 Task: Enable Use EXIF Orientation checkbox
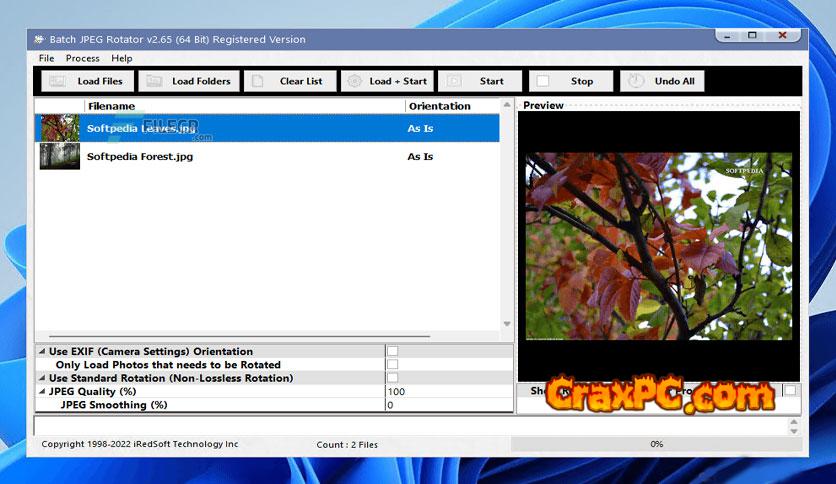point(392,351)
